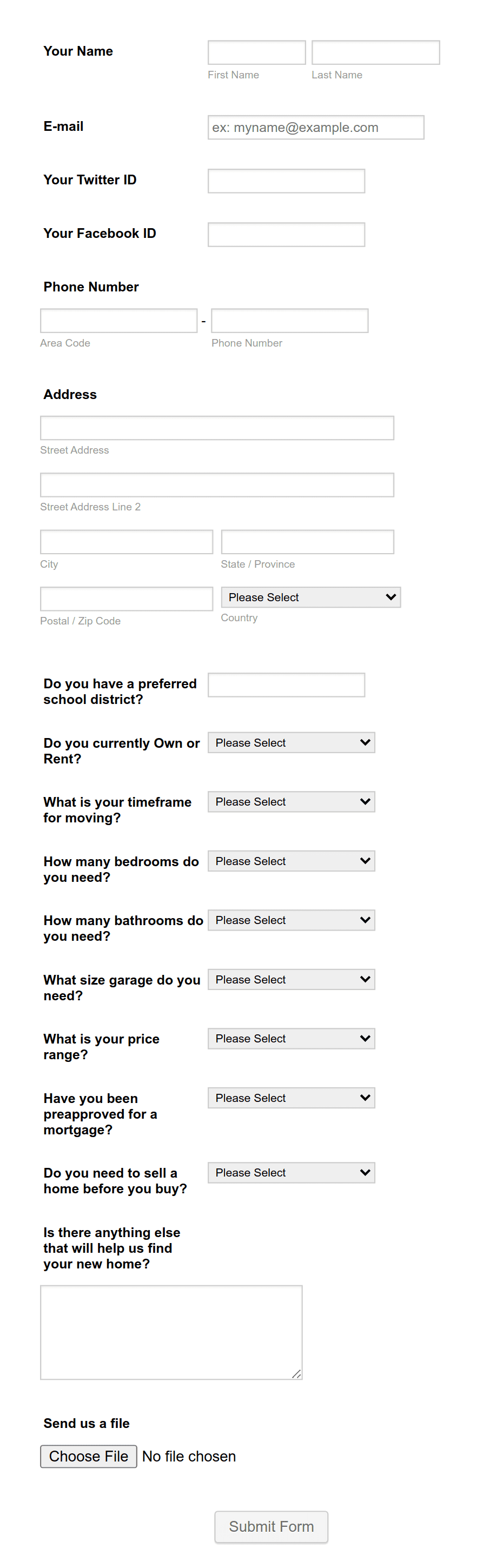Expand the garage size dropdown
503x1568 pixels.
point(291,979)
